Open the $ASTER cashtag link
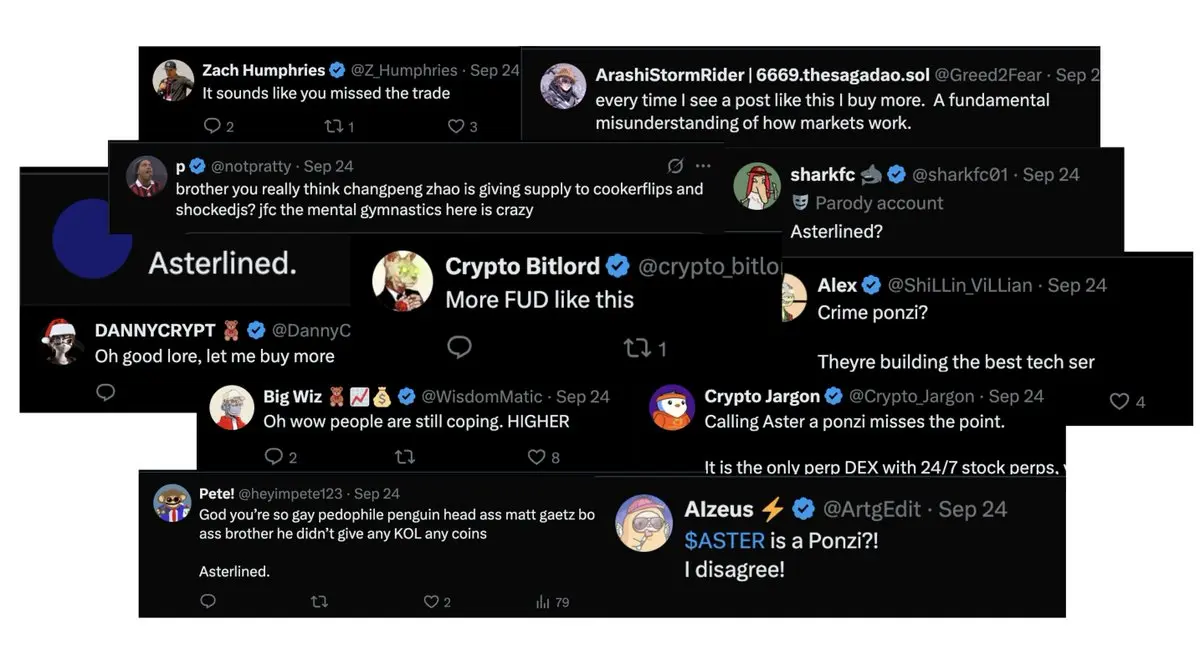The width and height of the screenshot is (1200, 660). (724, 541)
